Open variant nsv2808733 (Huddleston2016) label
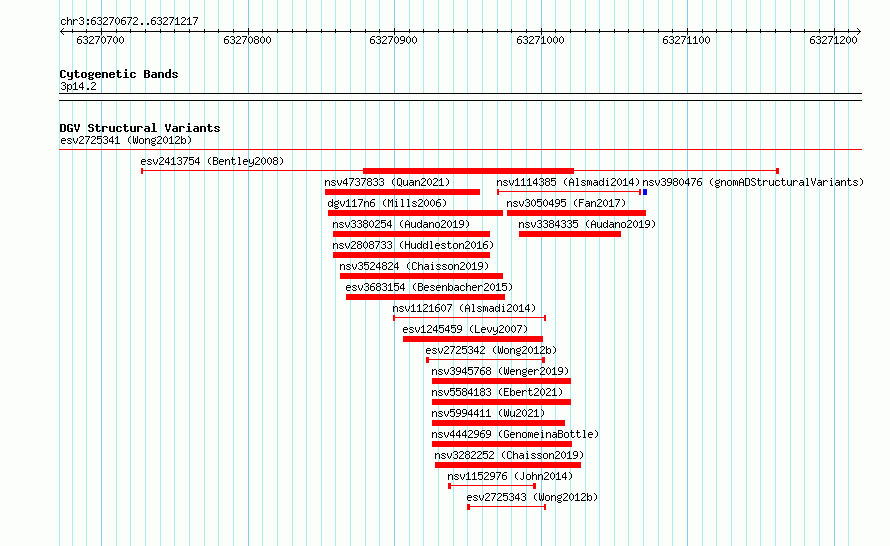 (413, 245)
